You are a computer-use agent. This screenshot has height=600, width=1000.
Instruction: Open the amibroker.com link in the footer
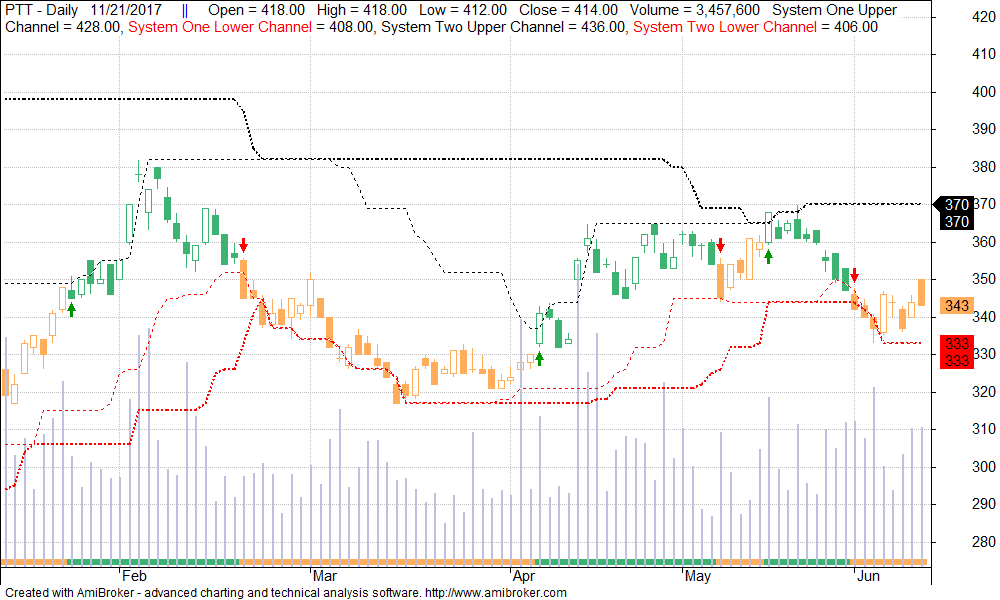(x=497, y=592)
